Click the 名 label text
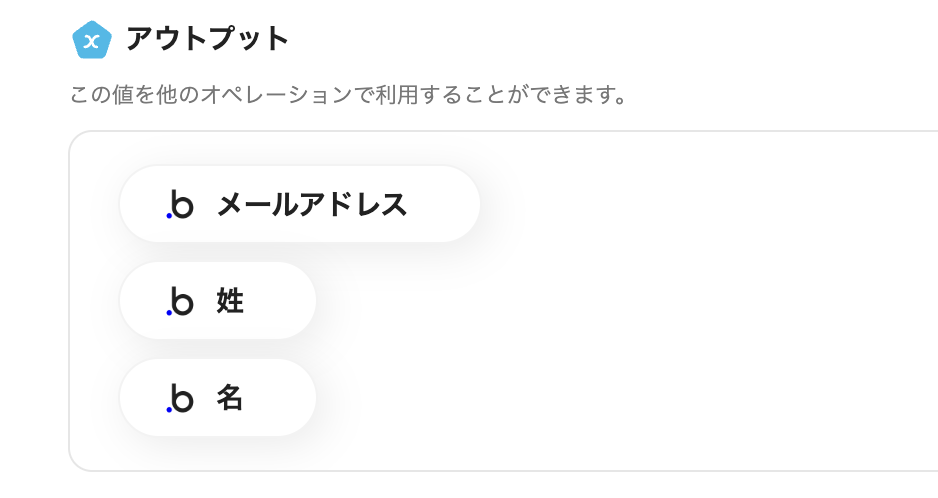The width and height of the screenshot is (938, 498). [230, 398]
